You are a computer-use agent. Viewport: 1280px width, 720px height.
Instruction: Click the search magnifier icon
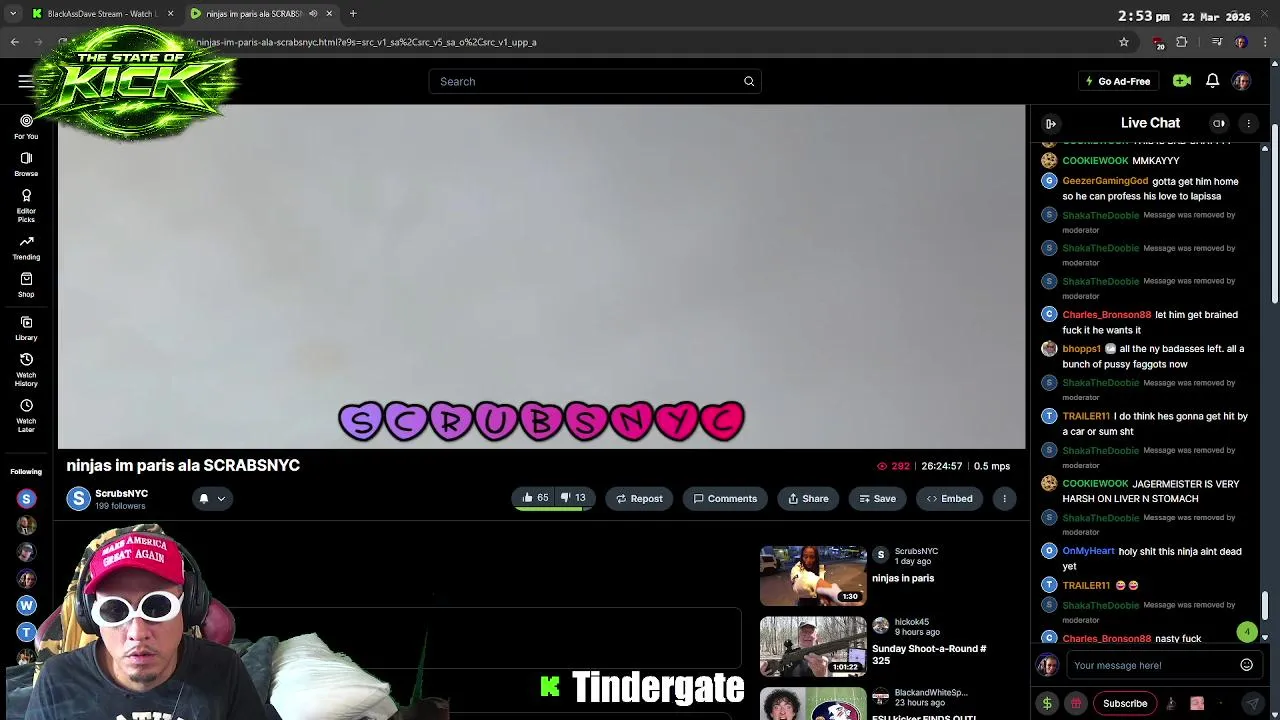pyautogui.click(x=749, y=81)
